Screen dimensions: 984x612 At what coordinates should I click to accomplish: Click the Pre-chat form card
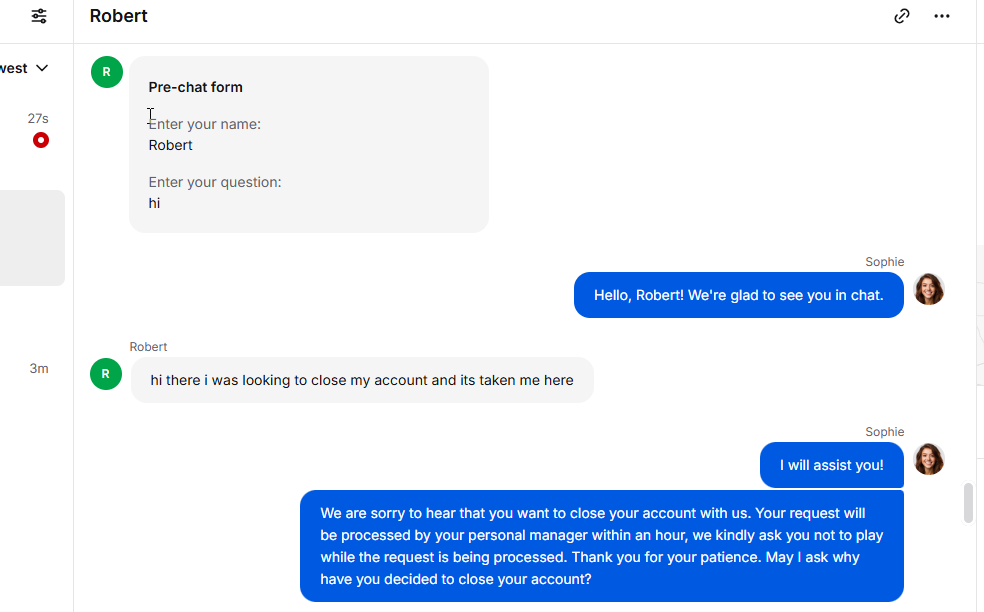click(309, 145)
